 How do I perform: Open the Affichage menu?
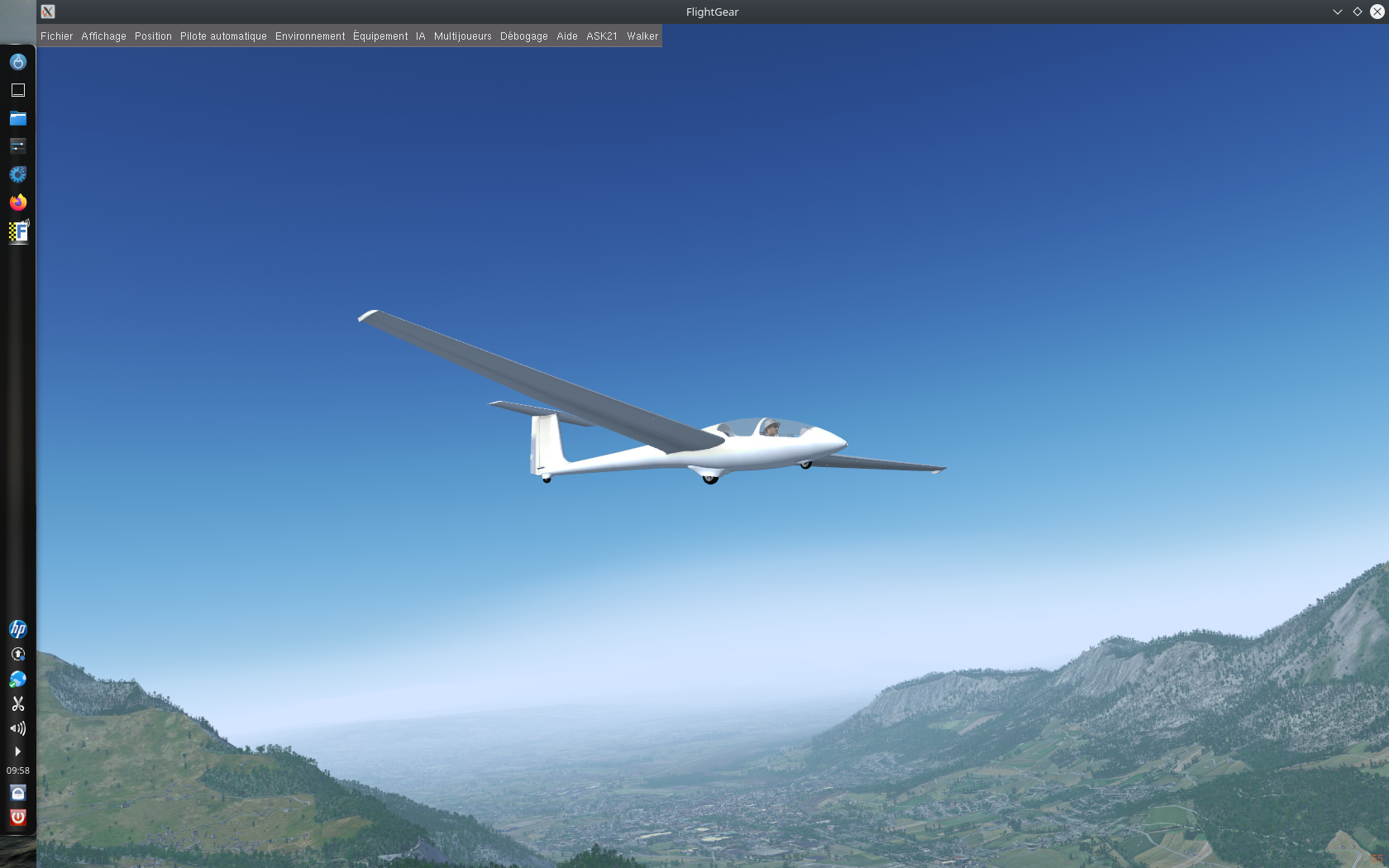tap(103, 36)
